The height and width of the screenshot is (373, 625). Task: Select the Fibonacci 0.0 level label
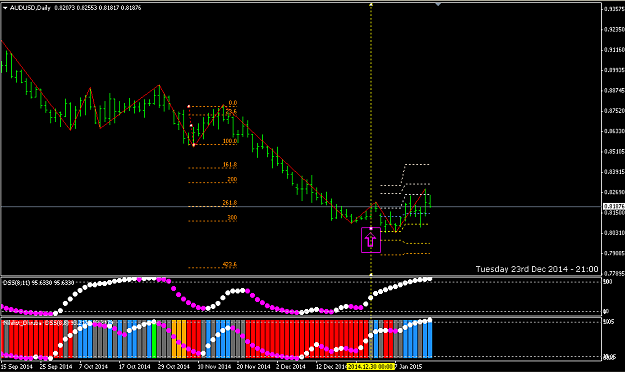click(232, 103)
